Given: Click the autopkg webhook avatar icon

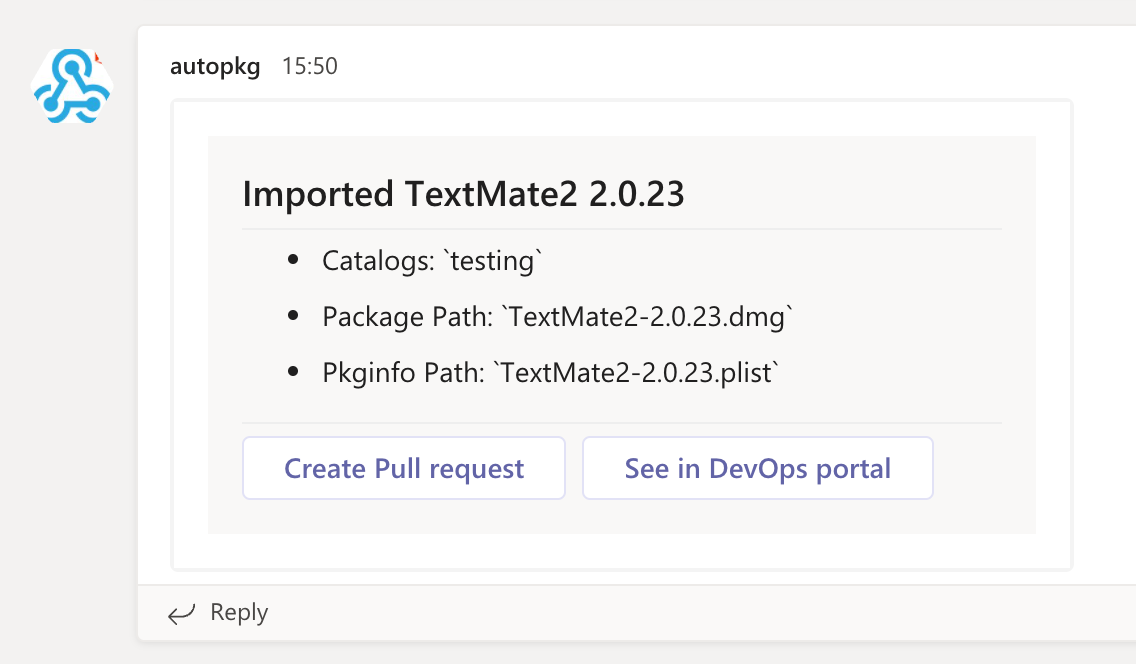Looking at the screenshot, I should [71, 88].
